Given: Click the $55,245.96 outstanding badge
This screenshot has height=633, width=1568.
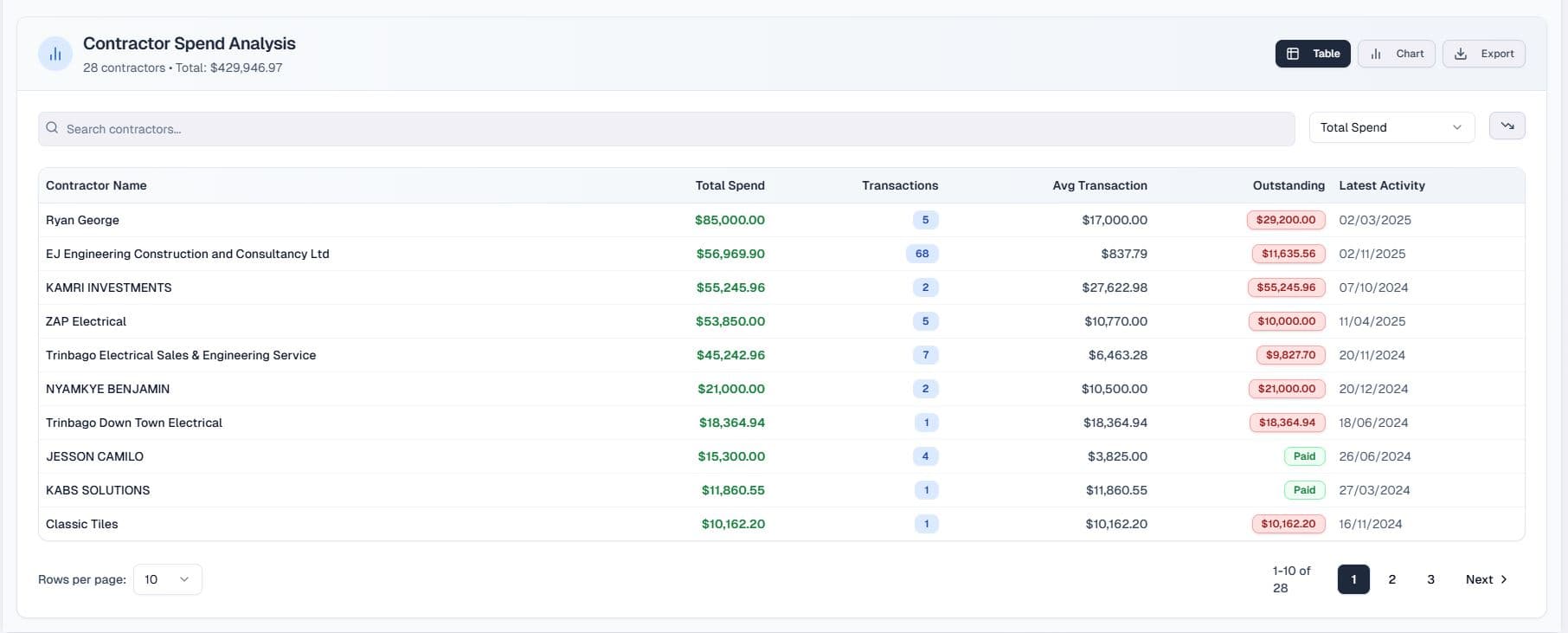Looking at the screenshot, I should (x=1286, y=287).
